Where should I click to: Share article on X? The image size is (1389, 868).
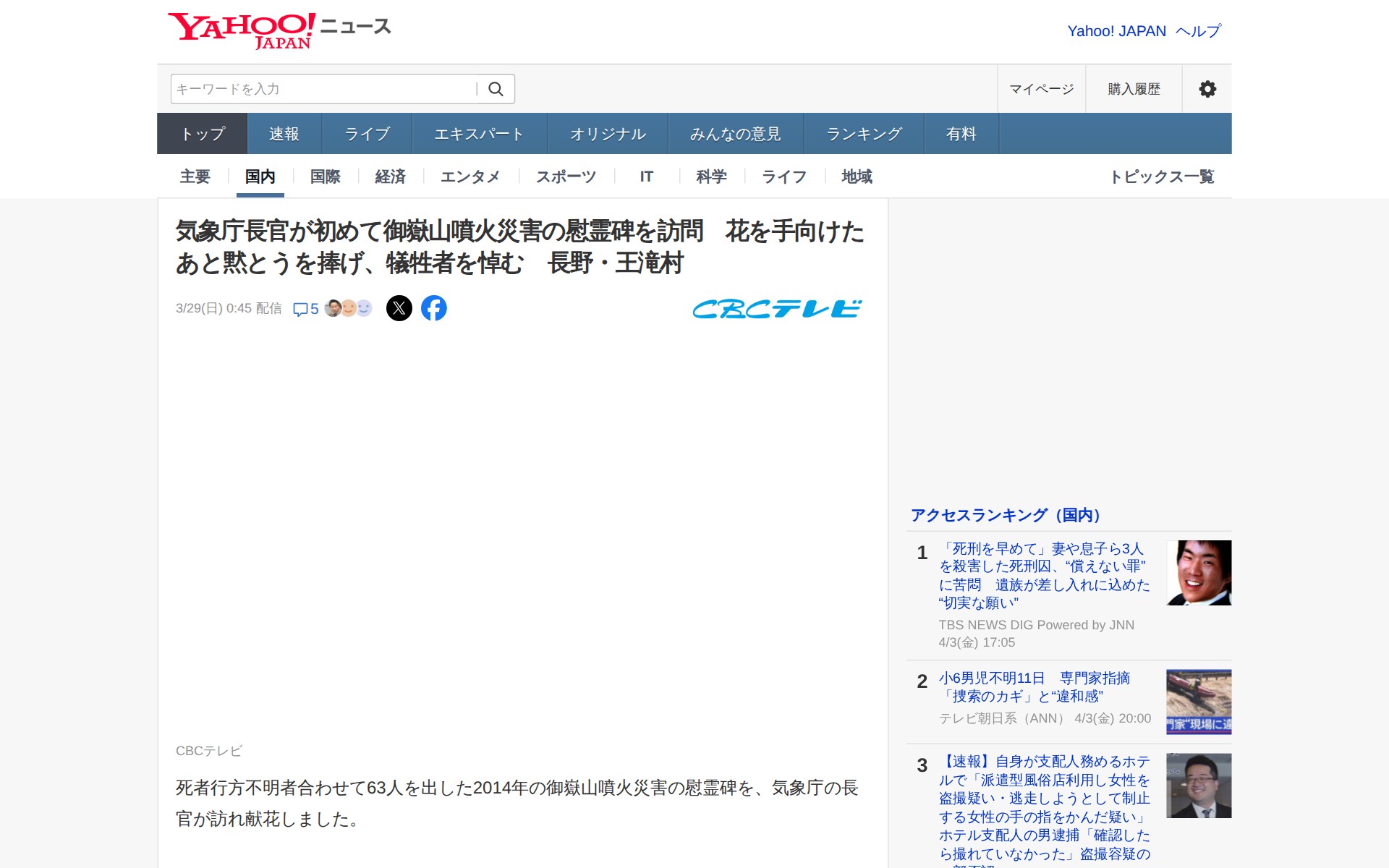point(399,308)
